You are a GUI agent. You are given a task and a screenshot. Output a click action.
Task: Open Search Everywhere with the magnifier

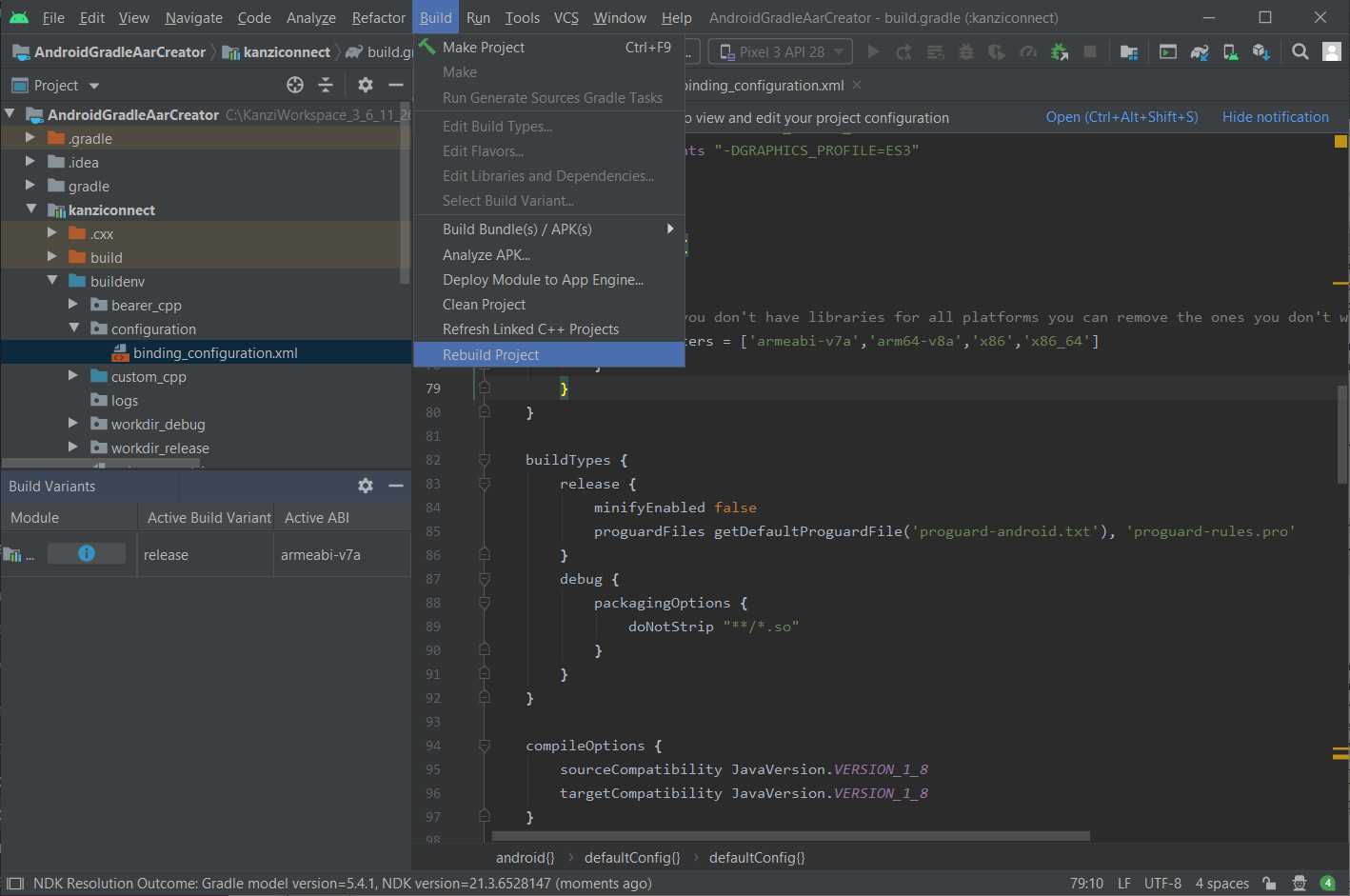1300,51
